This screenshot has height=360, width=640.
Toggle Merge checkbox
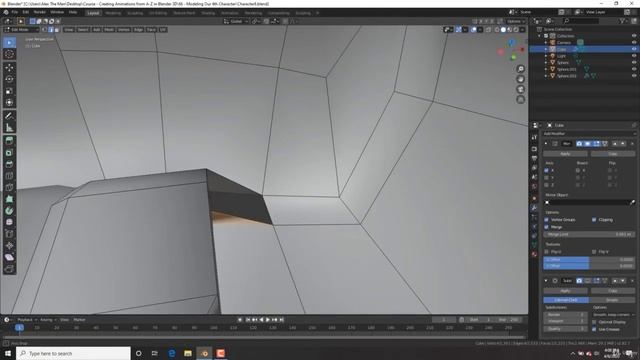tap(547, 227)
